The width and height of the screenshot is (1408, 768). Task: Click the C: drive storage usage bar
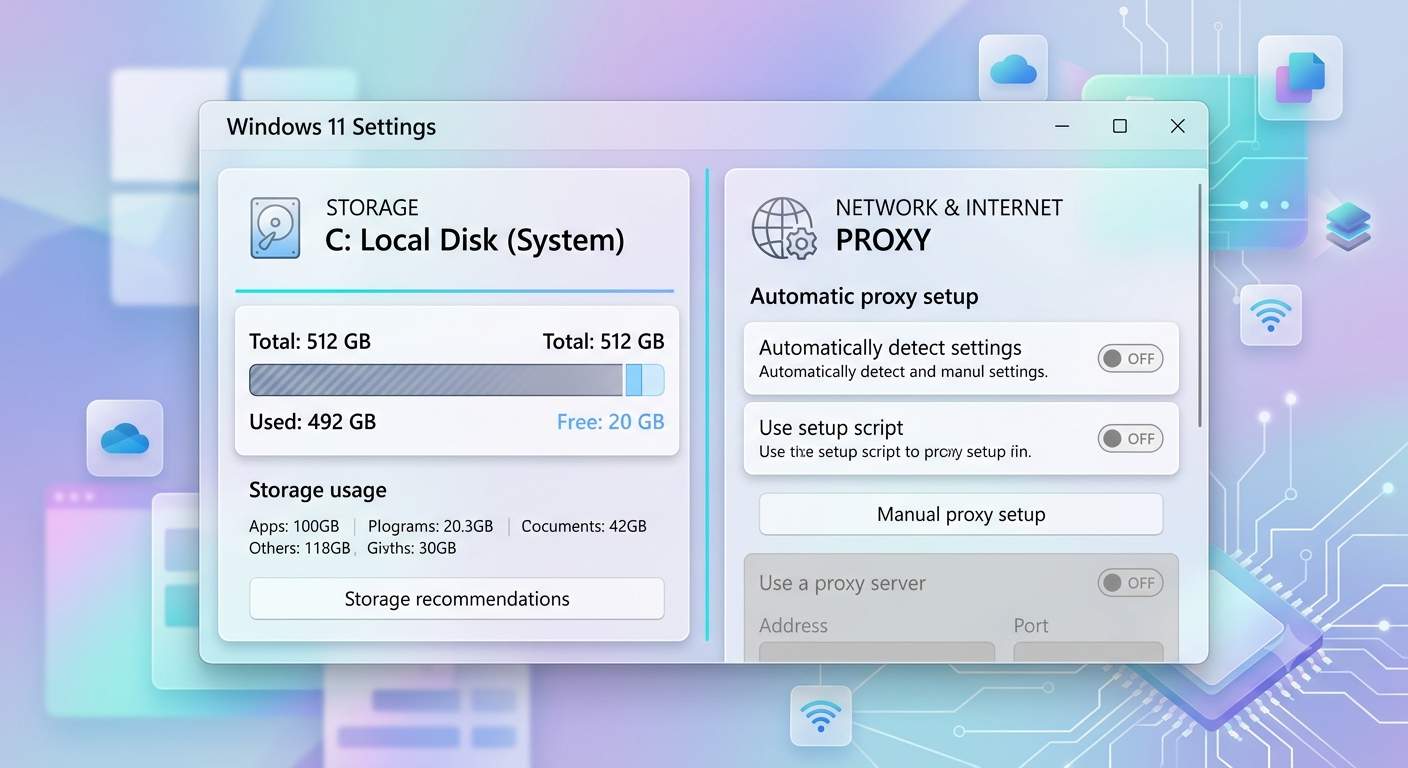pyautogui.click(x=457, y=380)
